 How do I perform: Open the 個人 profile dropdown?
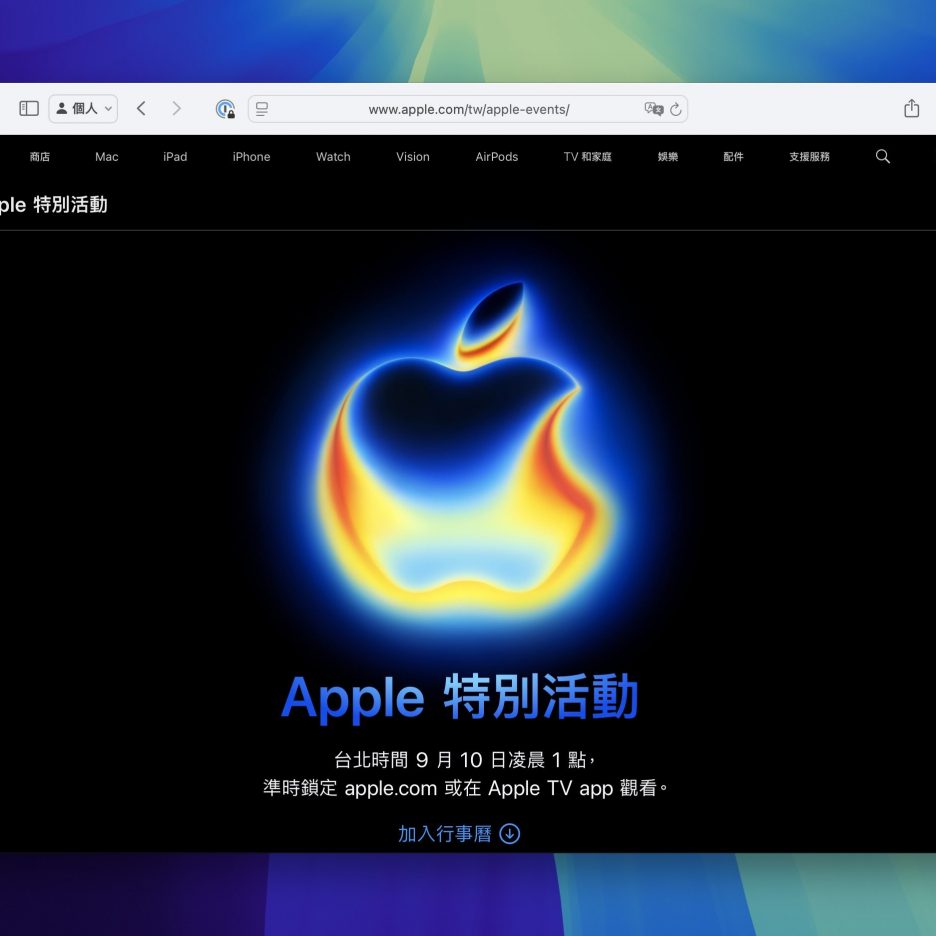coord(83,108)
